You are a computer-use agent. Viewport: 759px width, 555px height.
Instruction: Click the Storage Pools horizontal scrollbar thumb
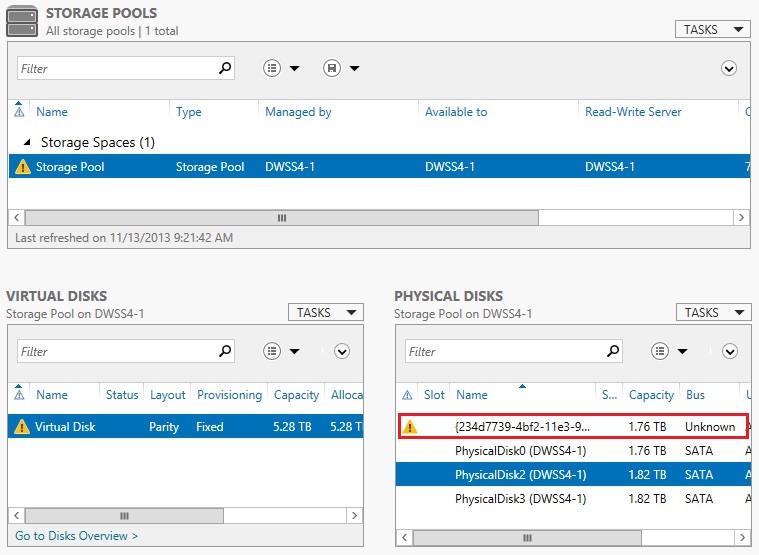(280, 217)
